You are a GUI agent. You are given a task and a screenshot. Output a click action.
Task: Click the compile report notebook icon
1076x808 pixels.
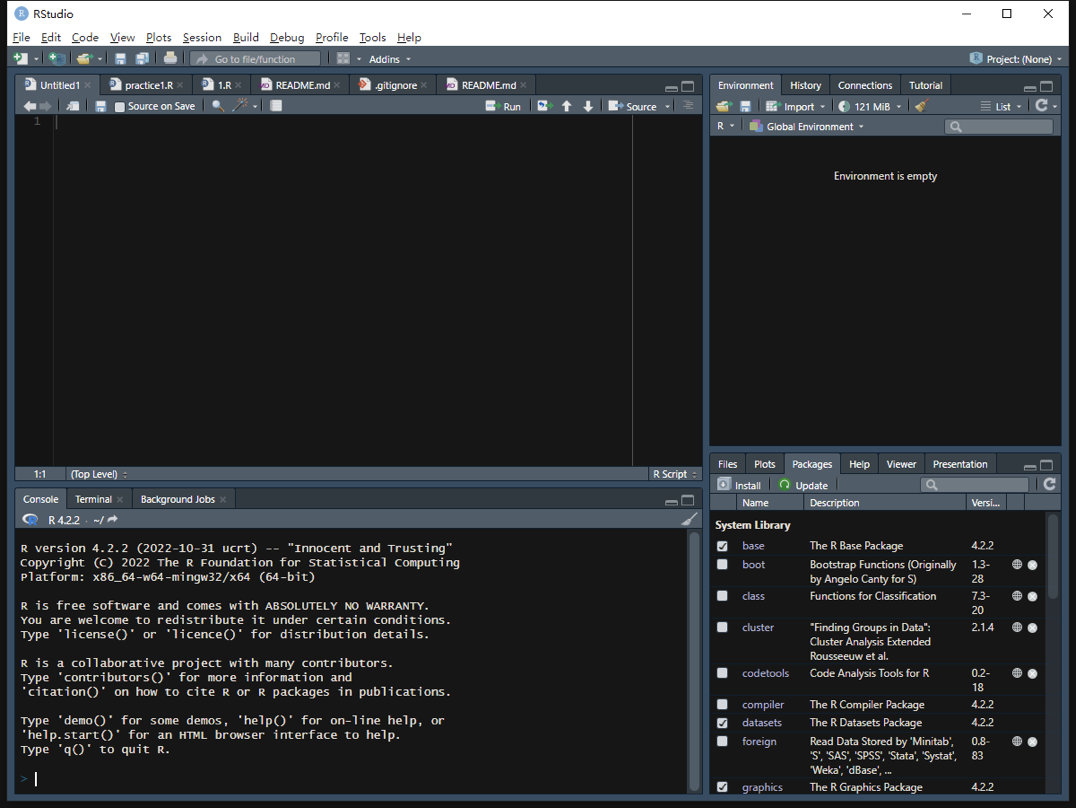click(276, 106)
